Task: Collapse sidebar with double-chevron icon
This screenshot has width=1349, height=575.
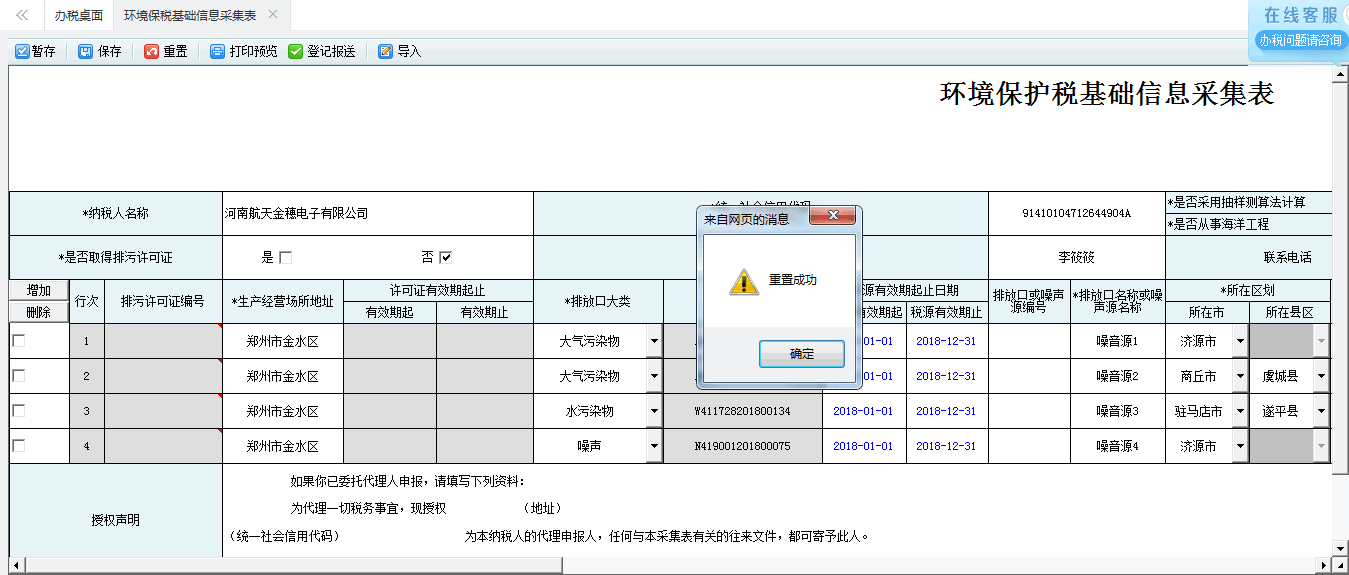Action: (x=22, y=16)
